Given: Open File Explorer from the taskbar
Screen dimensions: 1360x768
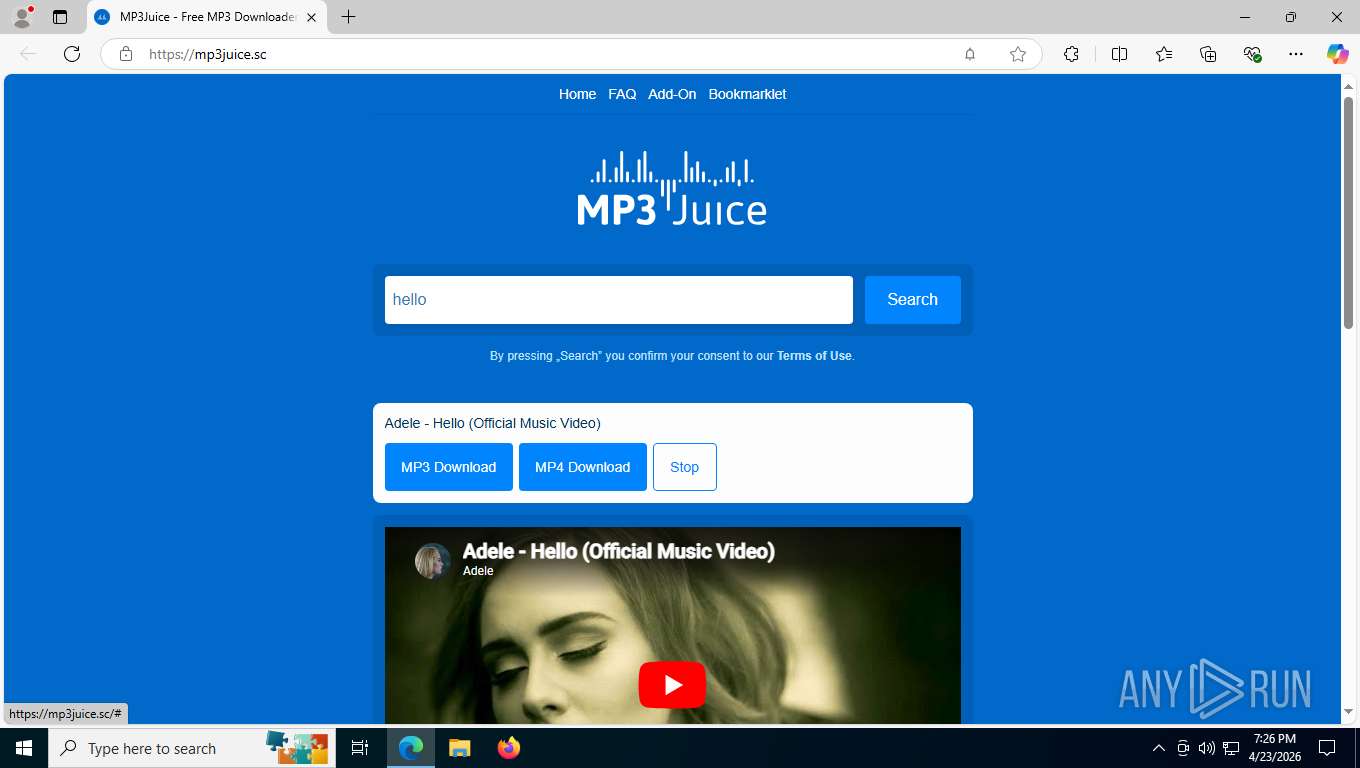Looking at the screenshot, I should pos(460,748).
